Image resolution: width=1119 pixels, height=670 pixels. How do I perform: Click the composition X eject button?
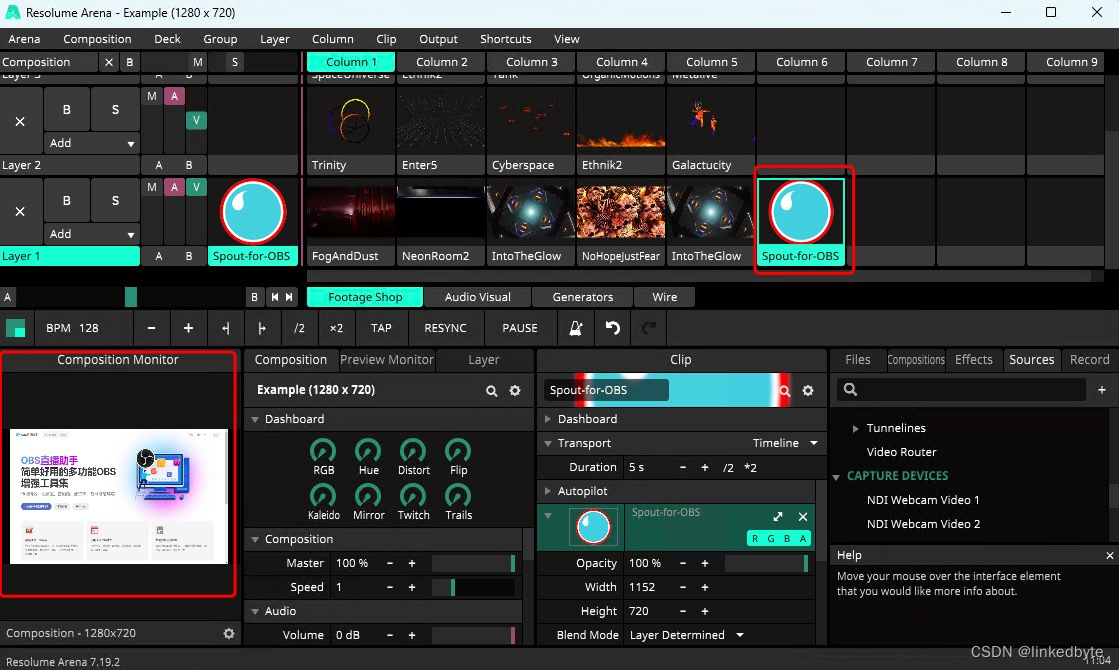pyautogui.click(x=108, y=62)
